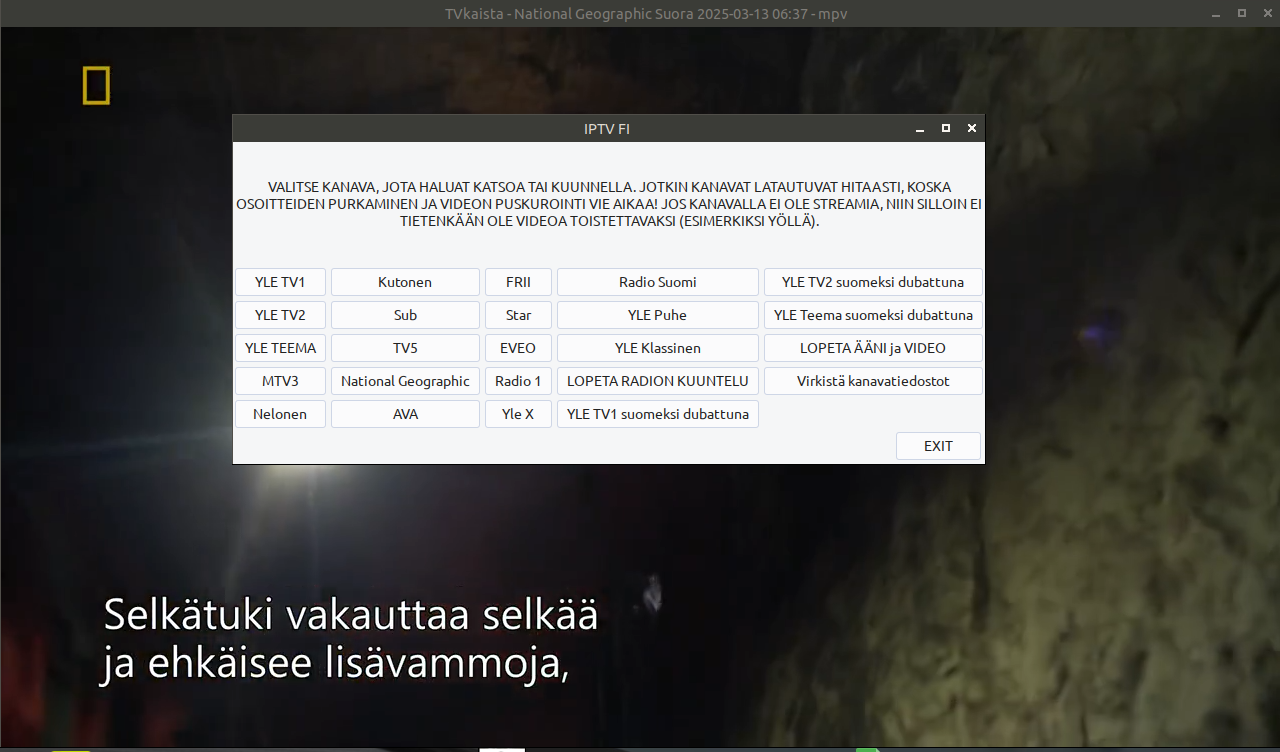The image size is (1280, 752).
Task: Stop playback with LOPETA ÄÄNI ja VIDEO
Action: click(872, 348)
